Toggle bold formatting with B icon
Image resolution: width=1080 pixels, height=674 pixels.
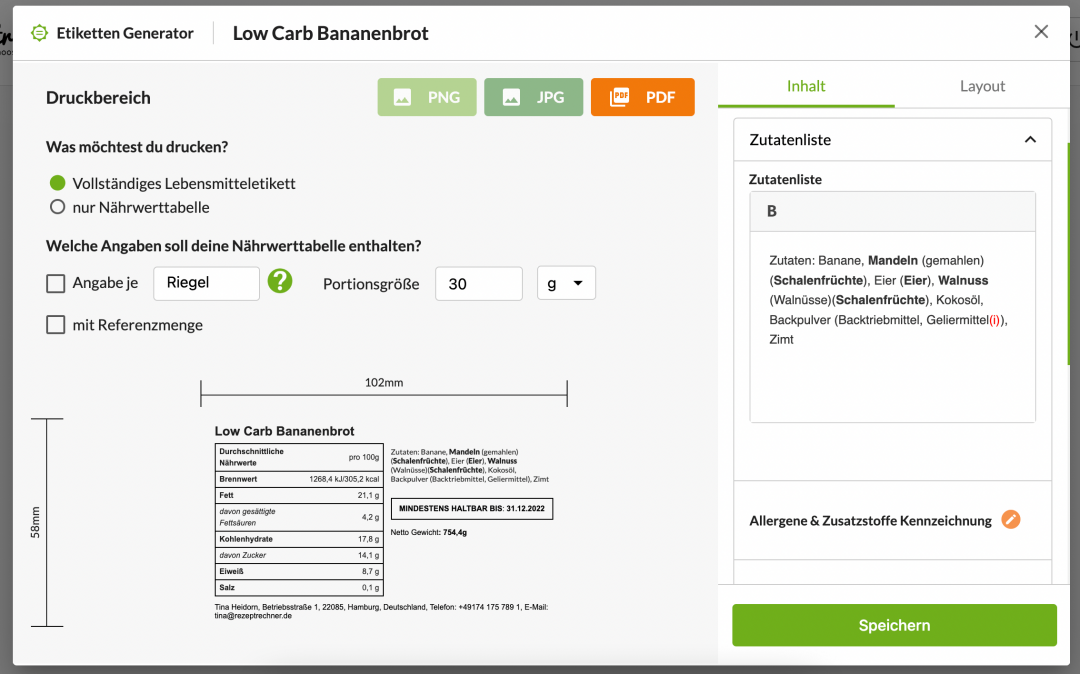[772, 211]
